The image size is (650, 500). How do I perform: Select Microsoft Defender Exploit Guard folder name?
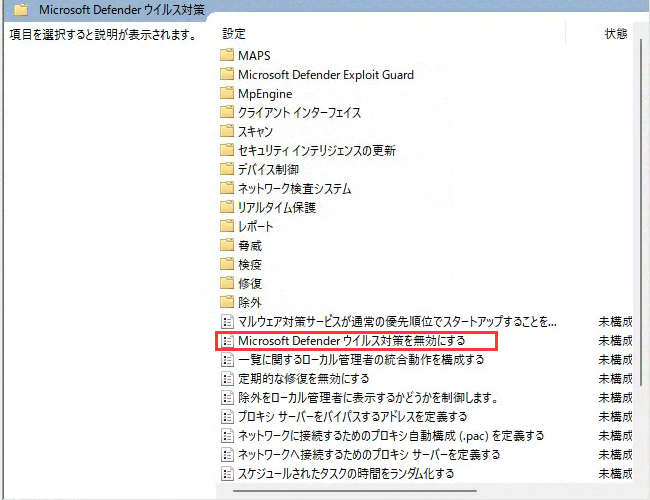326,75
